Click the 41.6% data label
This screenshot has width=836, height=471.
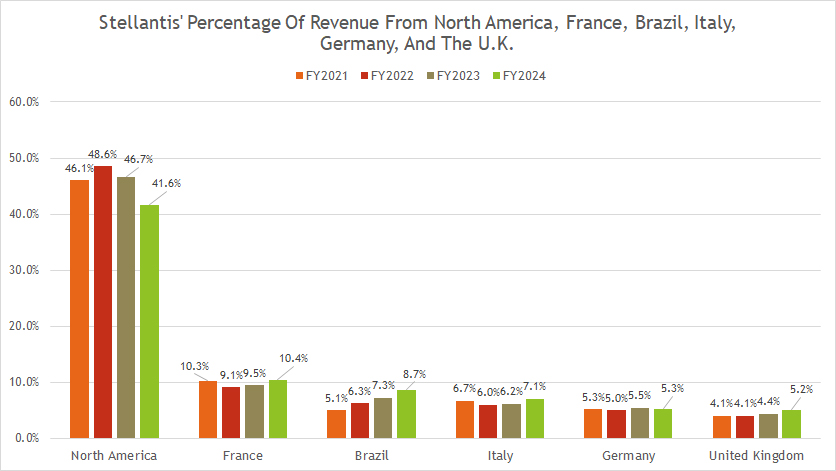[x=166, y=183]
